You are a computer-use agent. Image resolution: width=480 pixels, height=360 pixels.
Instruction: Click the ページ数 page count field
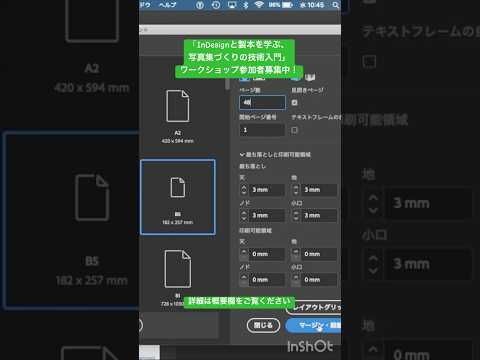tap(262, 103)
